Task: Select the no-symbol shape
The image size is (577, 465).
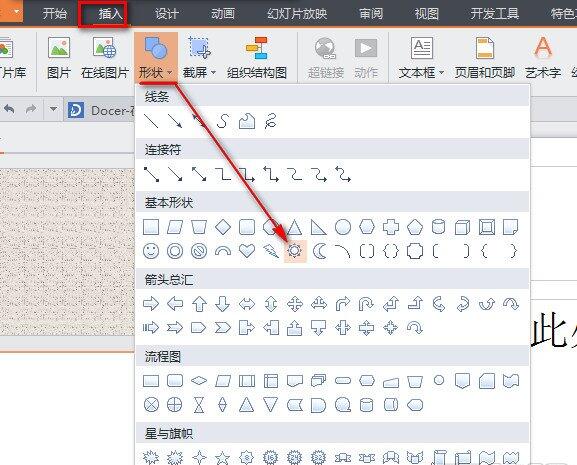Action: [x=199, y=251]
